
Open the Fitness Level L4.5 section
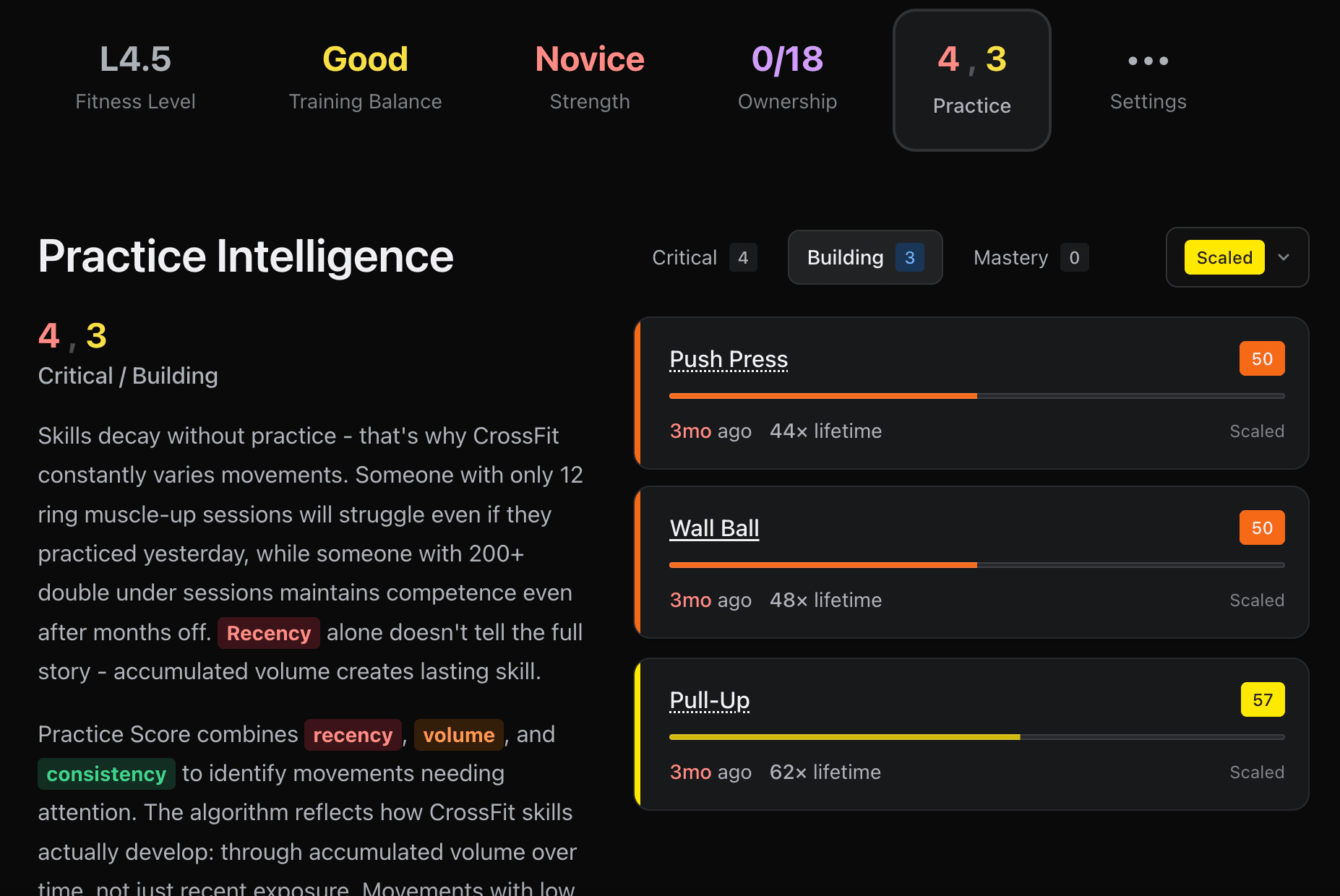click(x=135, y=77)
